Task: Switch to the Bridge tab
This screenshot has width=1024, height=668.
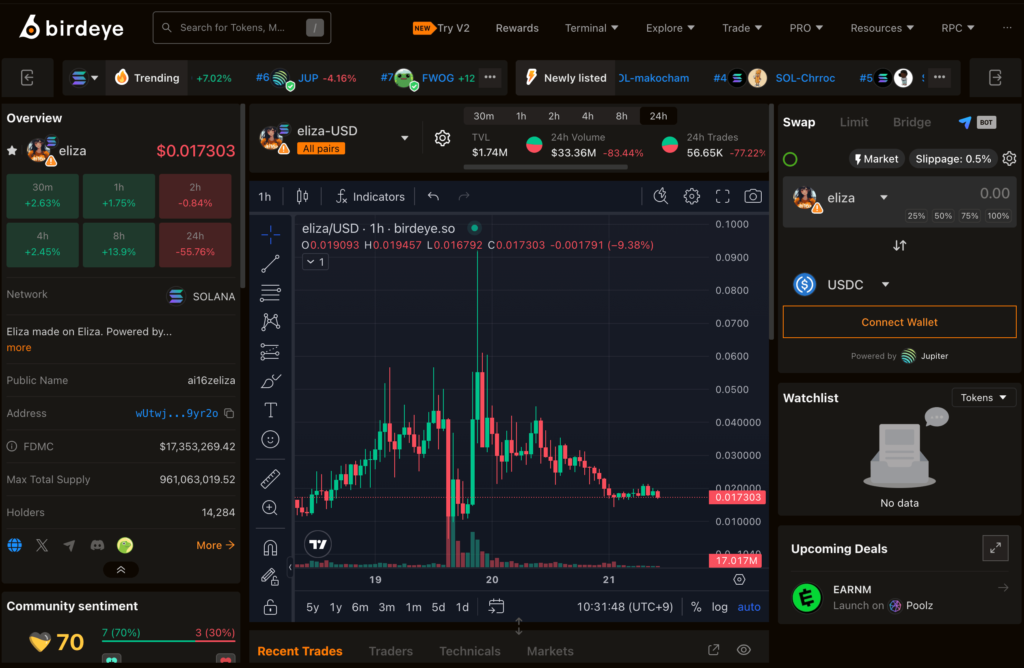Action: [x=912, y=122]
